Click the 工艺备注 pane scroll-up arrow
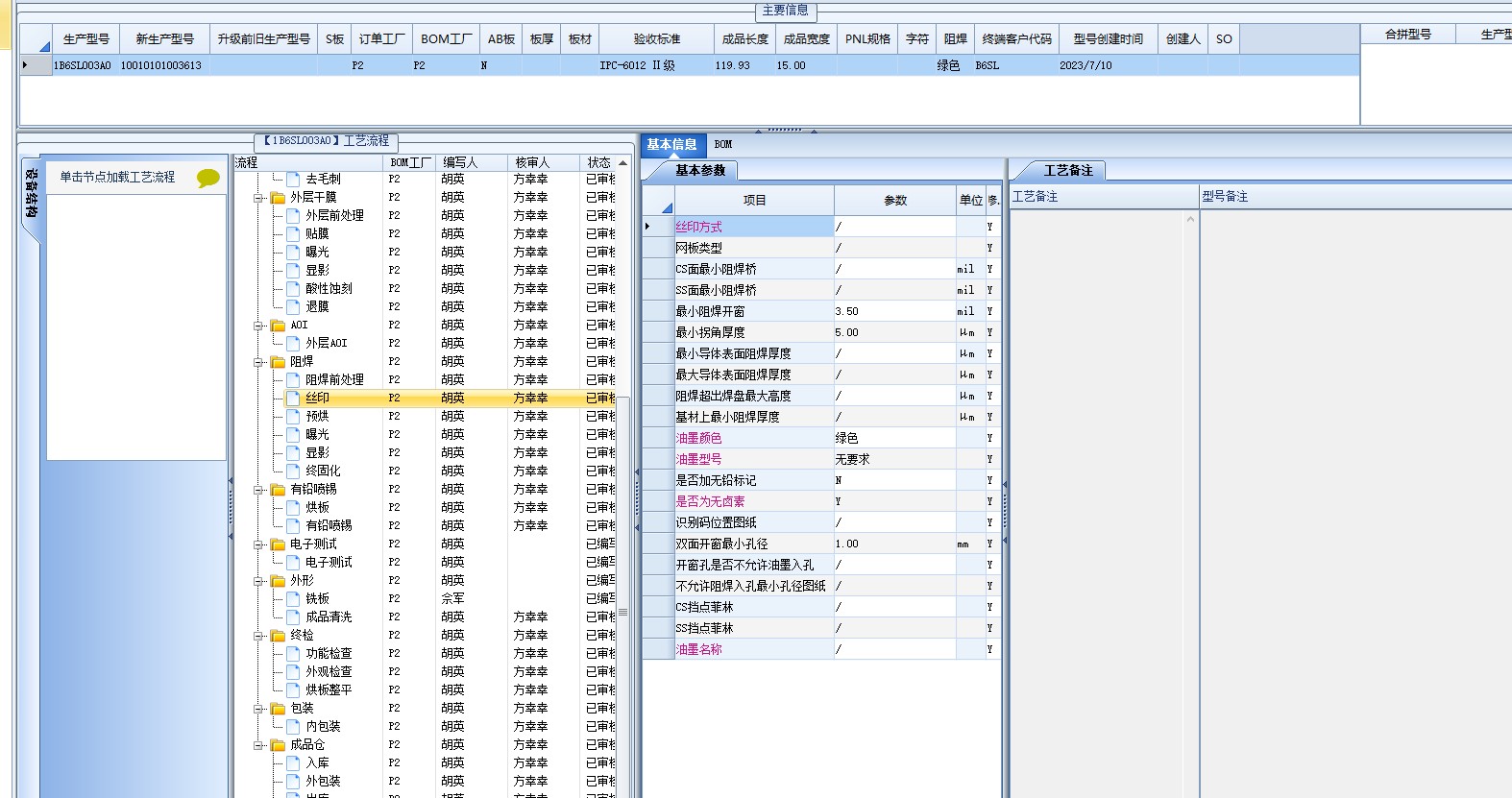 click(x=1190, y=219)
